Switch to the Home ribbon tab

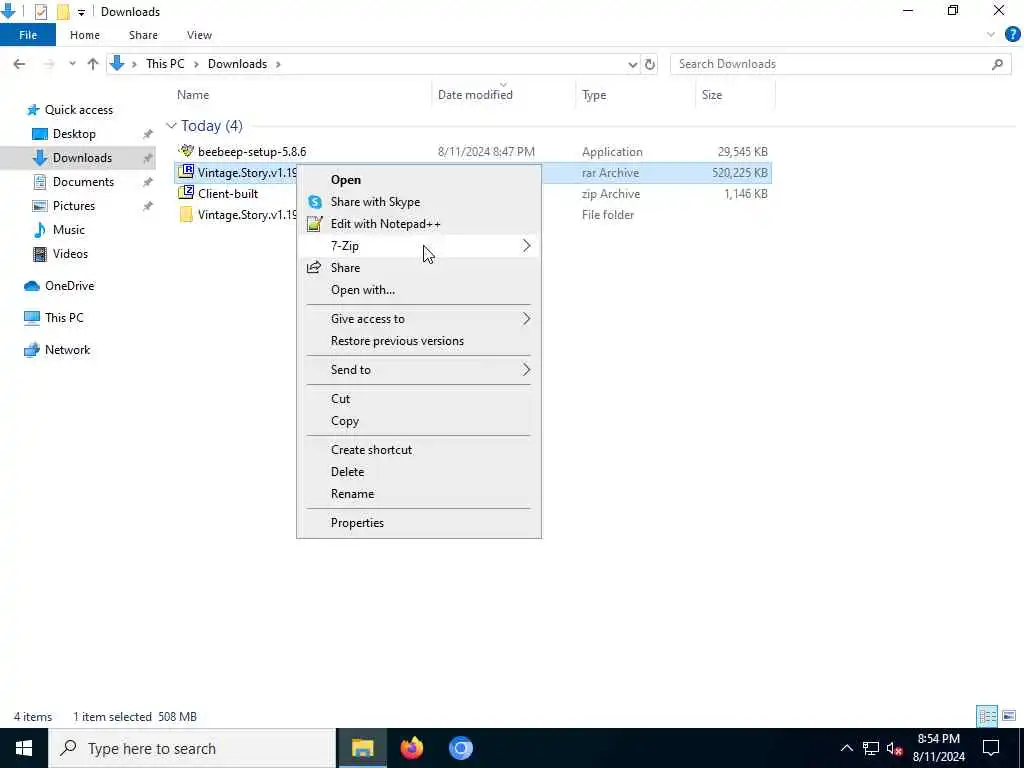pyautogui.click(x=85, y=35)
